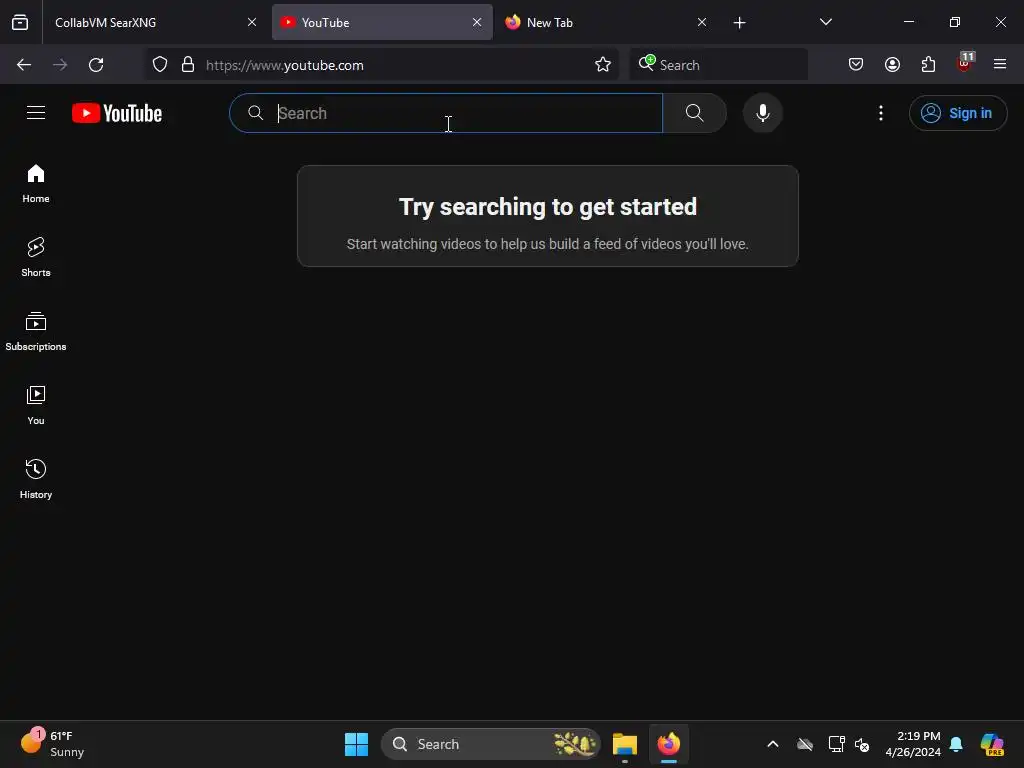Open the You section in sidebar
1024x768 pixels.
pyautogui.click(x=36, y=406)
